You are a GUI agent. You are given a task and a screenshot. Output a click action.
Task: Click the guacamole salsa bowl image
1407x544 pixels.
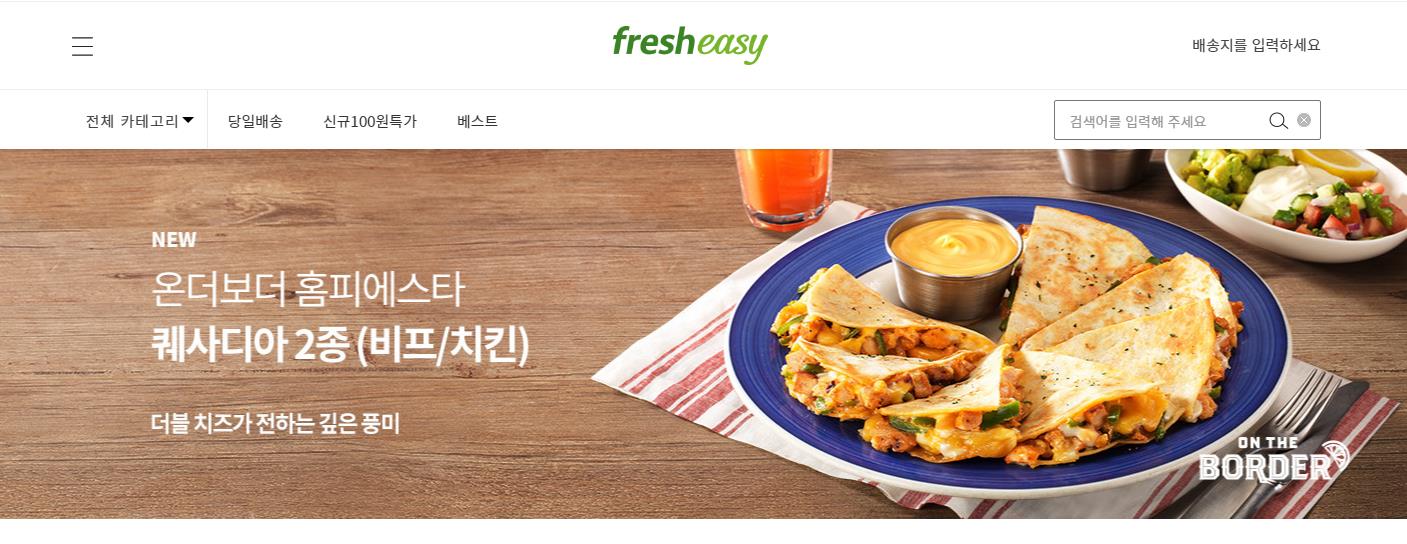[1286, 200]
